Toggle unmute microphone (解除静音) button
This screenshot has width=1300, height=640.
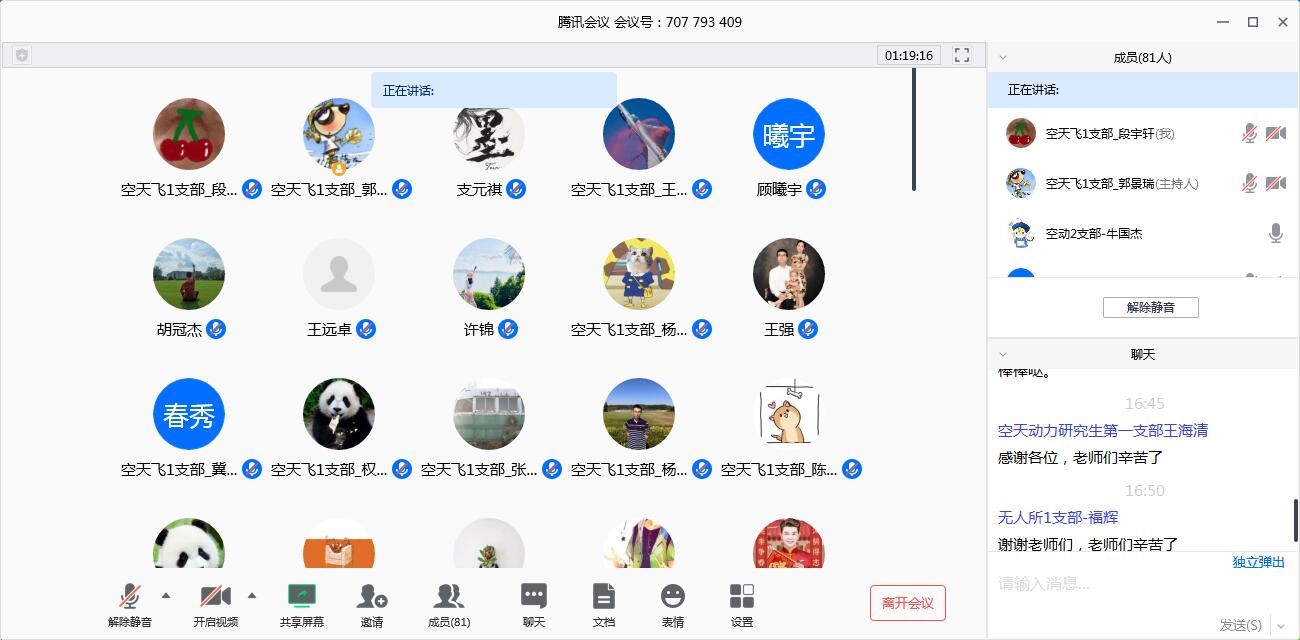[x=130, y=598]
